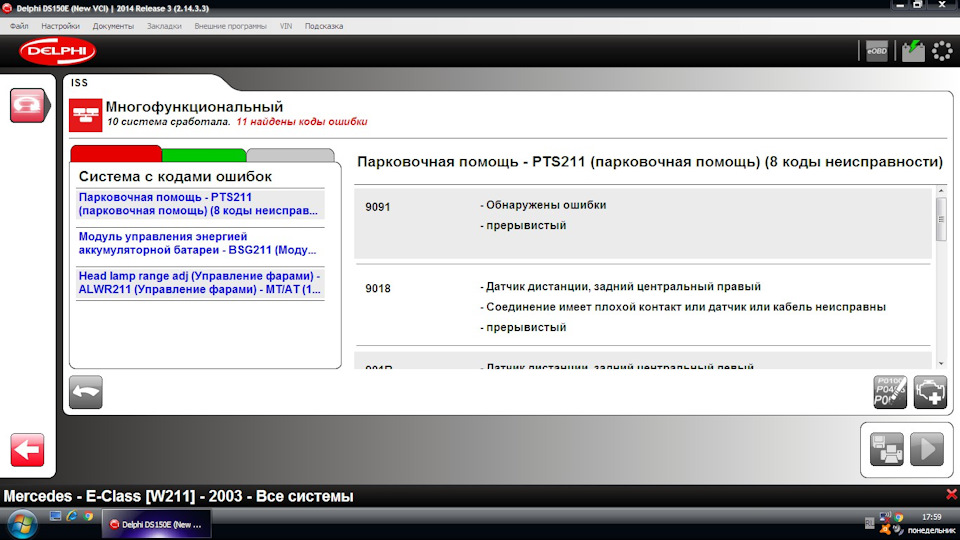The height and width of the screenshot is (540, 960).
Task: Click '11 найдены коды ошибки' red text
Action: 302,122
